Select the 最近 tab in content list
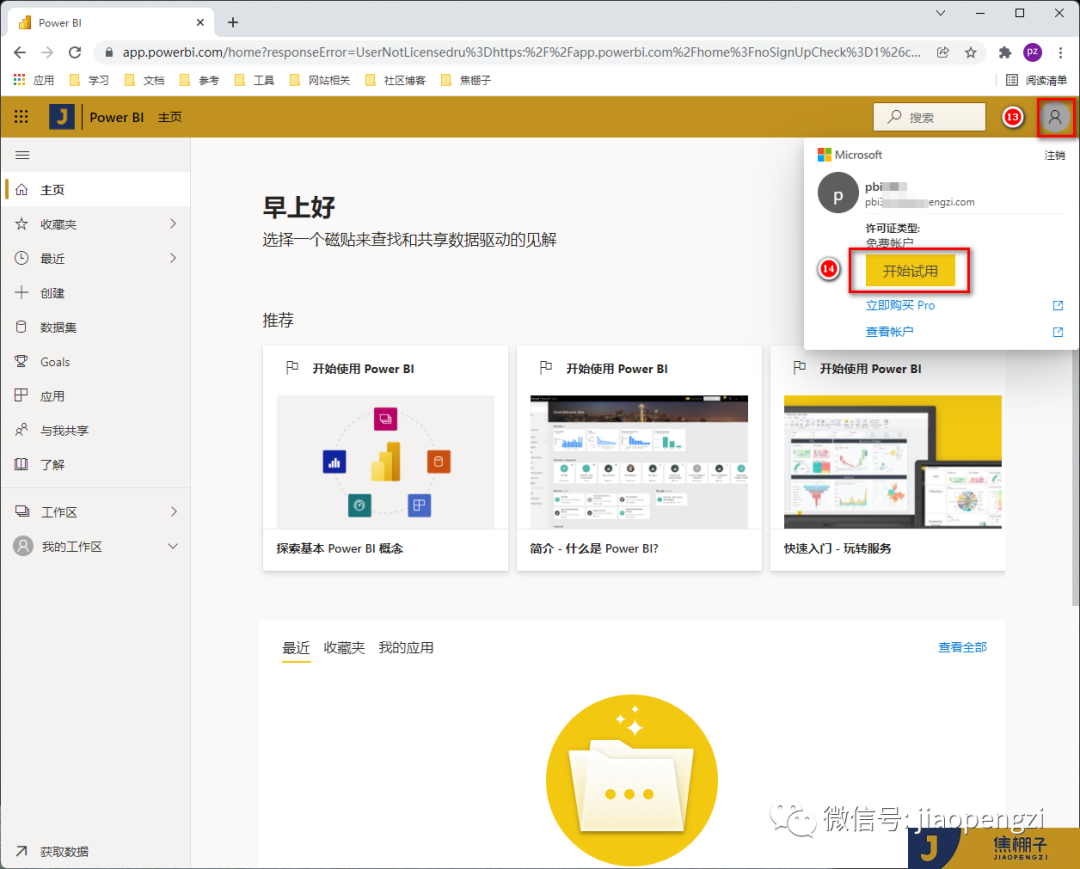The image size is (1080, 869). (296, 647)
